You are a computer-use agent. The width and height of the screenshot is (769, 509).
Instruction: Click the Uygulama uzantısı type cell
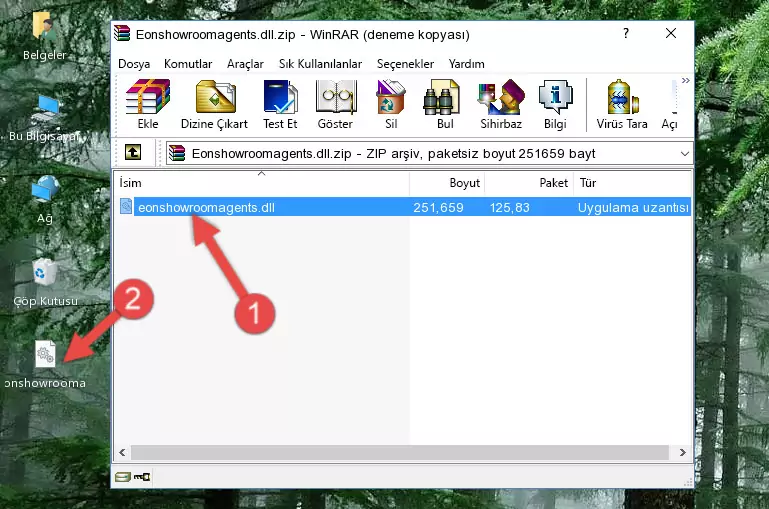pos(633,207)
